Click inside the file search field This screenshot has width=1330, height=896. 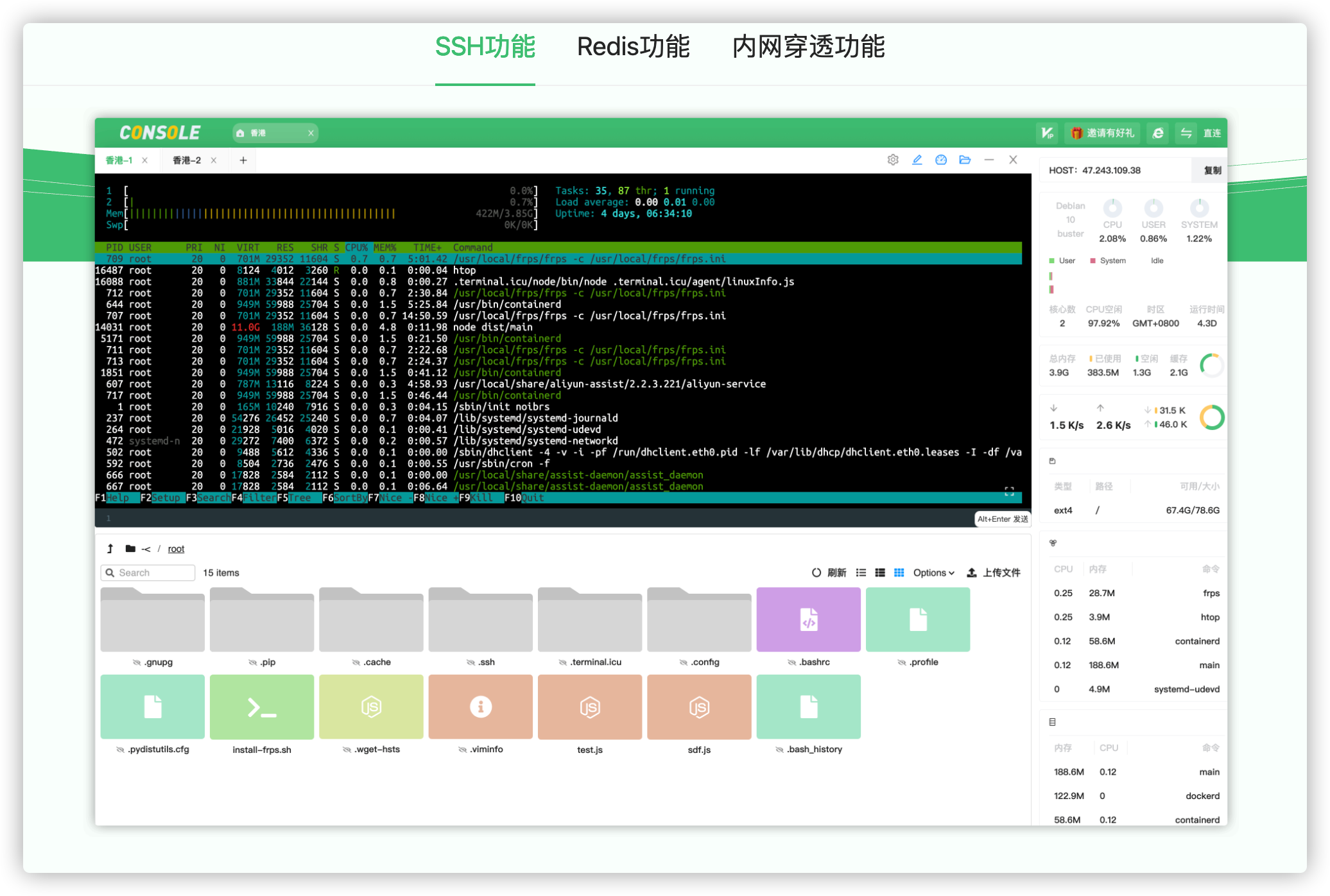click(x=148, y=572)
